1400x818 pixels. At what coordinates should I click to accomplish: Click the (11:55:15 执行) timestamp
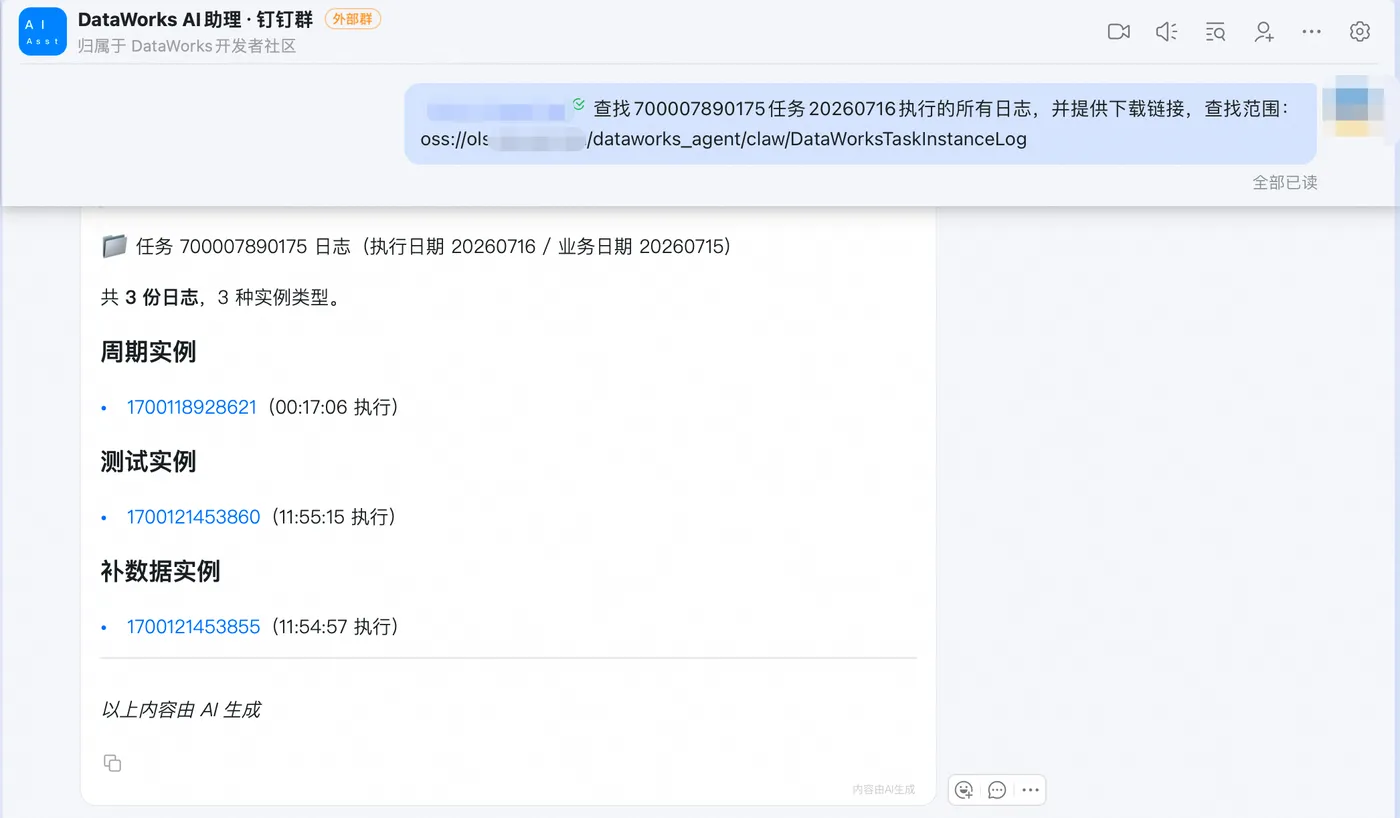click(x=333, y=517)
